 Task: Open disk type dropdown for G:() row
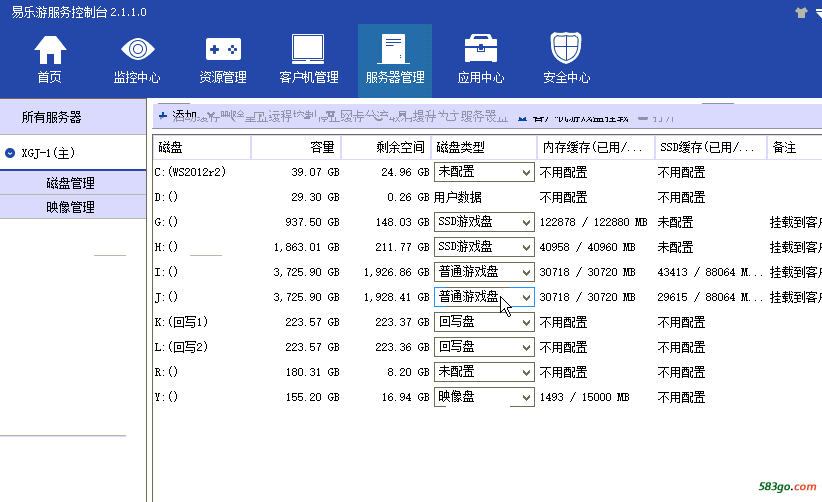pyautogui.click(x=484, y=222)
